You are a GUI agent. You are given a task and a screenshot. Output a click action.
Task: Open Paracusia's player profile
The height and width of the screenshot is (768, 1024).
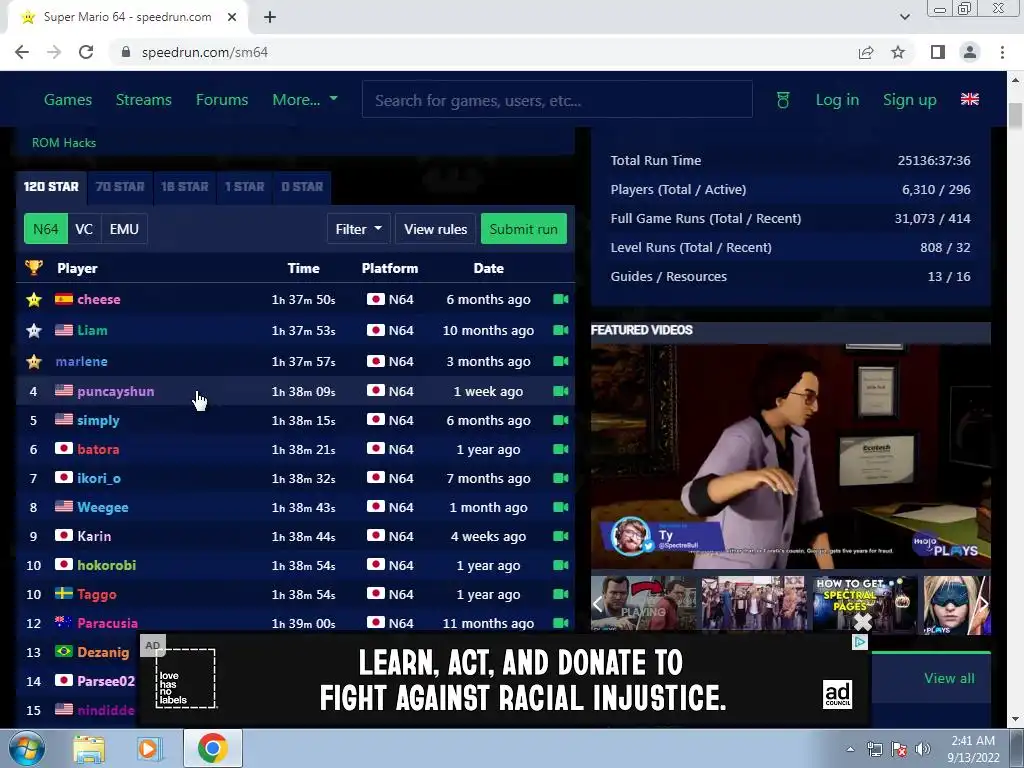[108, 623]
